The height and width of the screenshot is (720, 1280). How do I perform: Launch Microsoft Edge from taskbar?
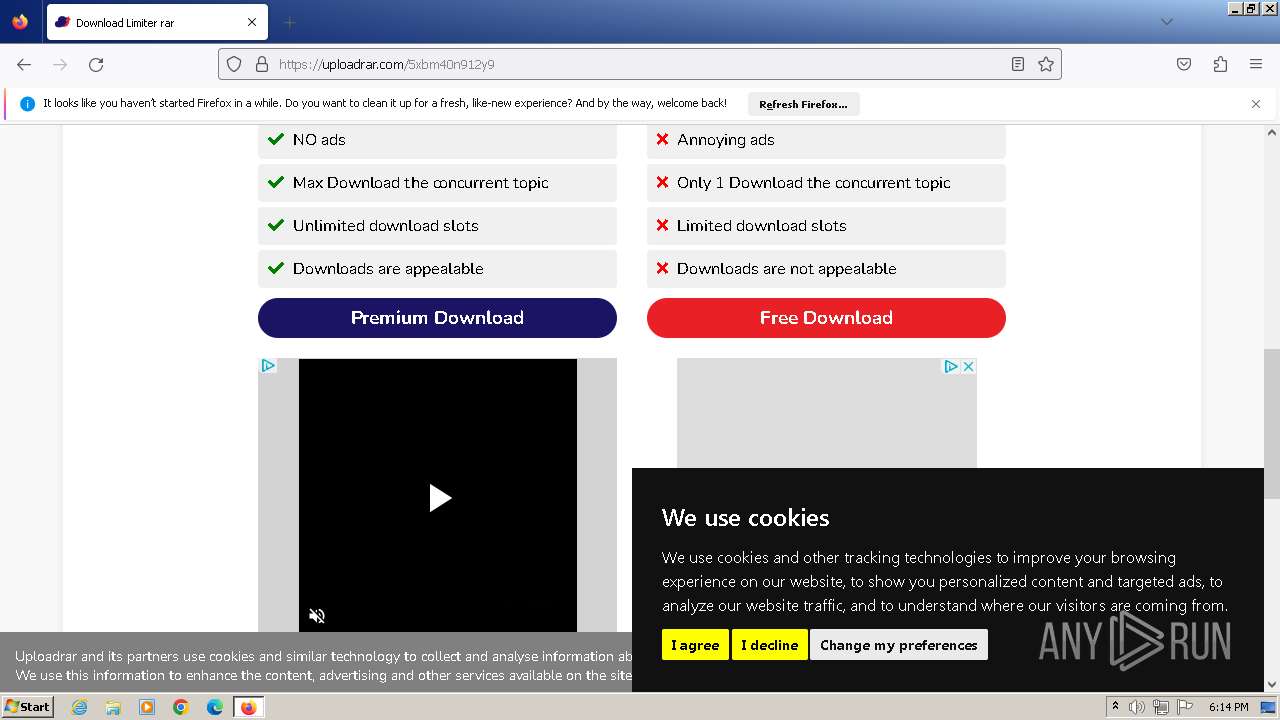click(215, 707)
